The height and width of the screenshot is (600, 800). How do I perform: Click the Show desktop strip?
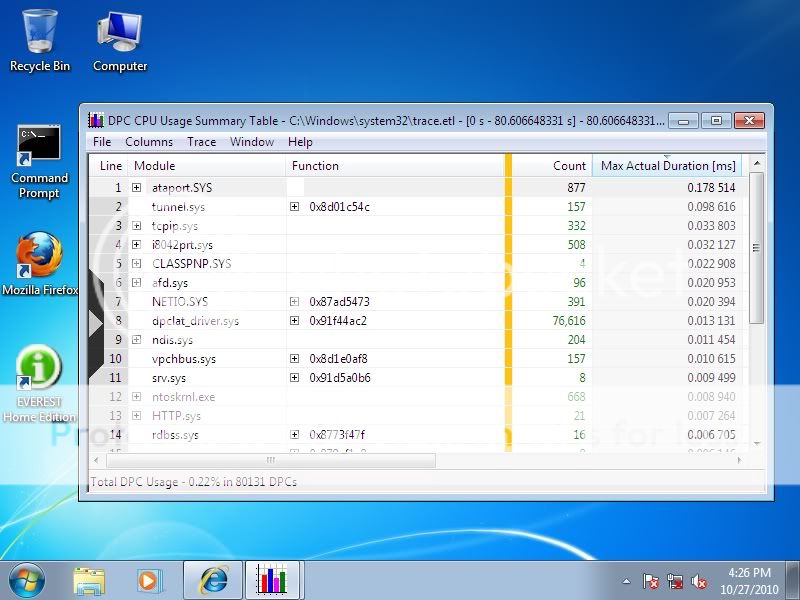click(x=792, y=581)
